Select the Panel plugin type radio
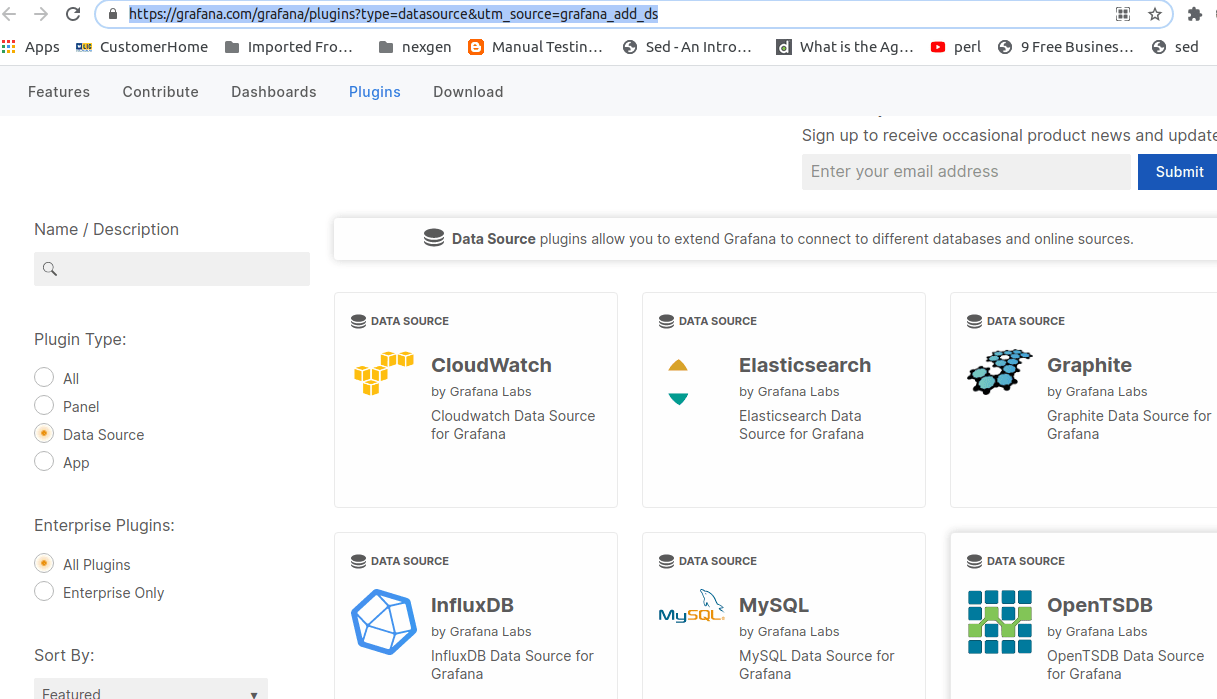 point(44,405)
